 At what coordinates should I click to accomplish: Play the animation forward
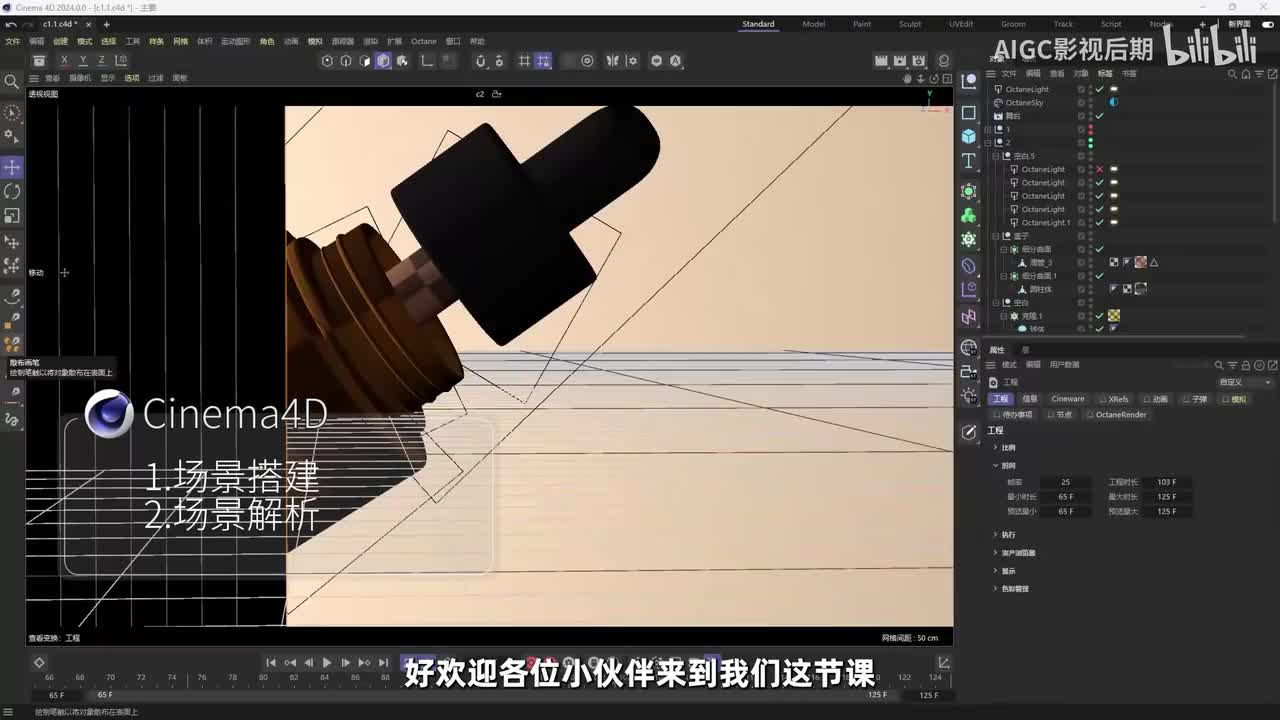coord(327,662)
